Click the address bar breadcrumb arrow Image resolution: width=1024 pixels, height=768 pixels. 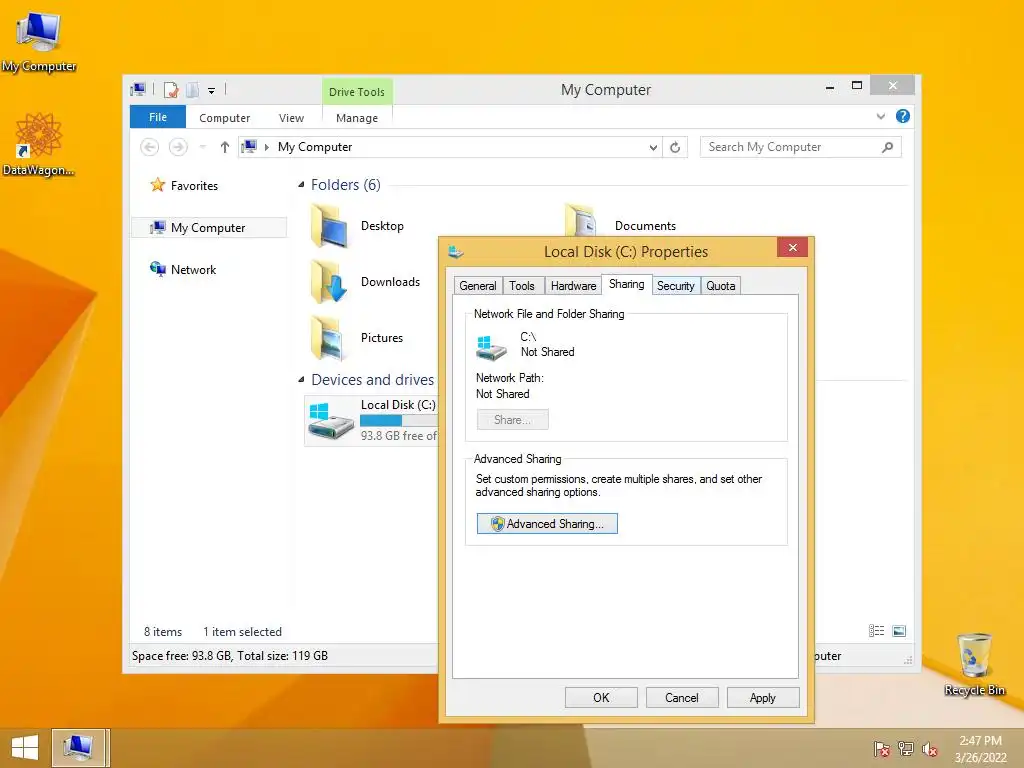(266, 148)
